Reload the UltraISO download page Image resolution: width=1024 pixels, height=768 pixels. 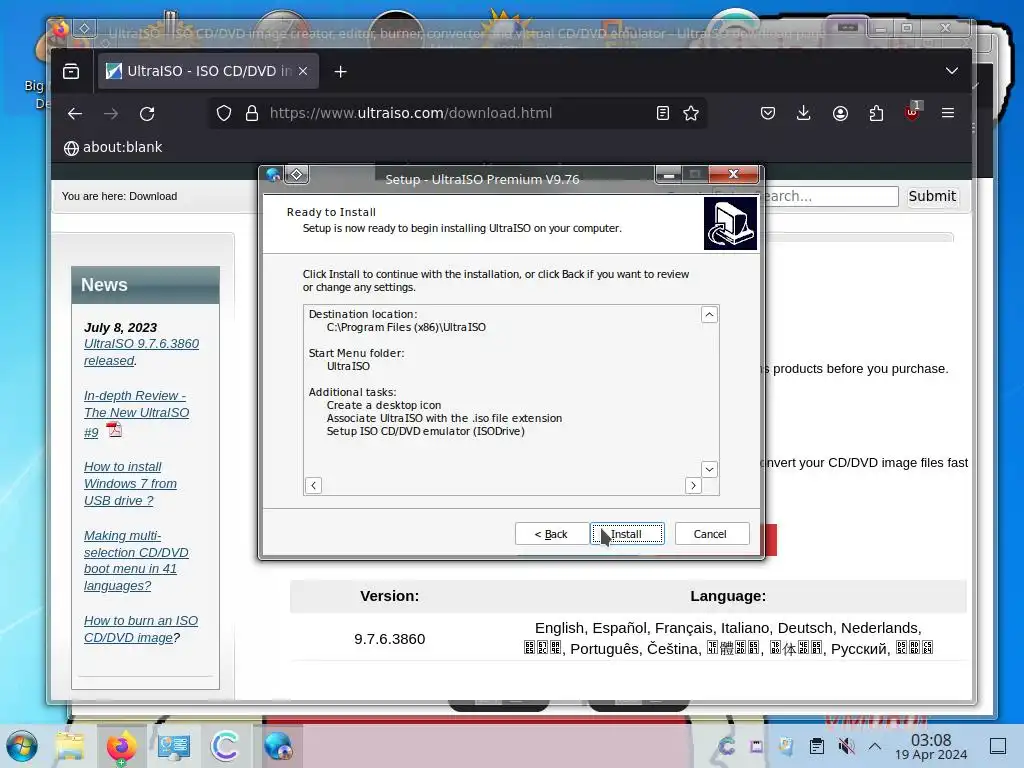(x=147, y=114)
